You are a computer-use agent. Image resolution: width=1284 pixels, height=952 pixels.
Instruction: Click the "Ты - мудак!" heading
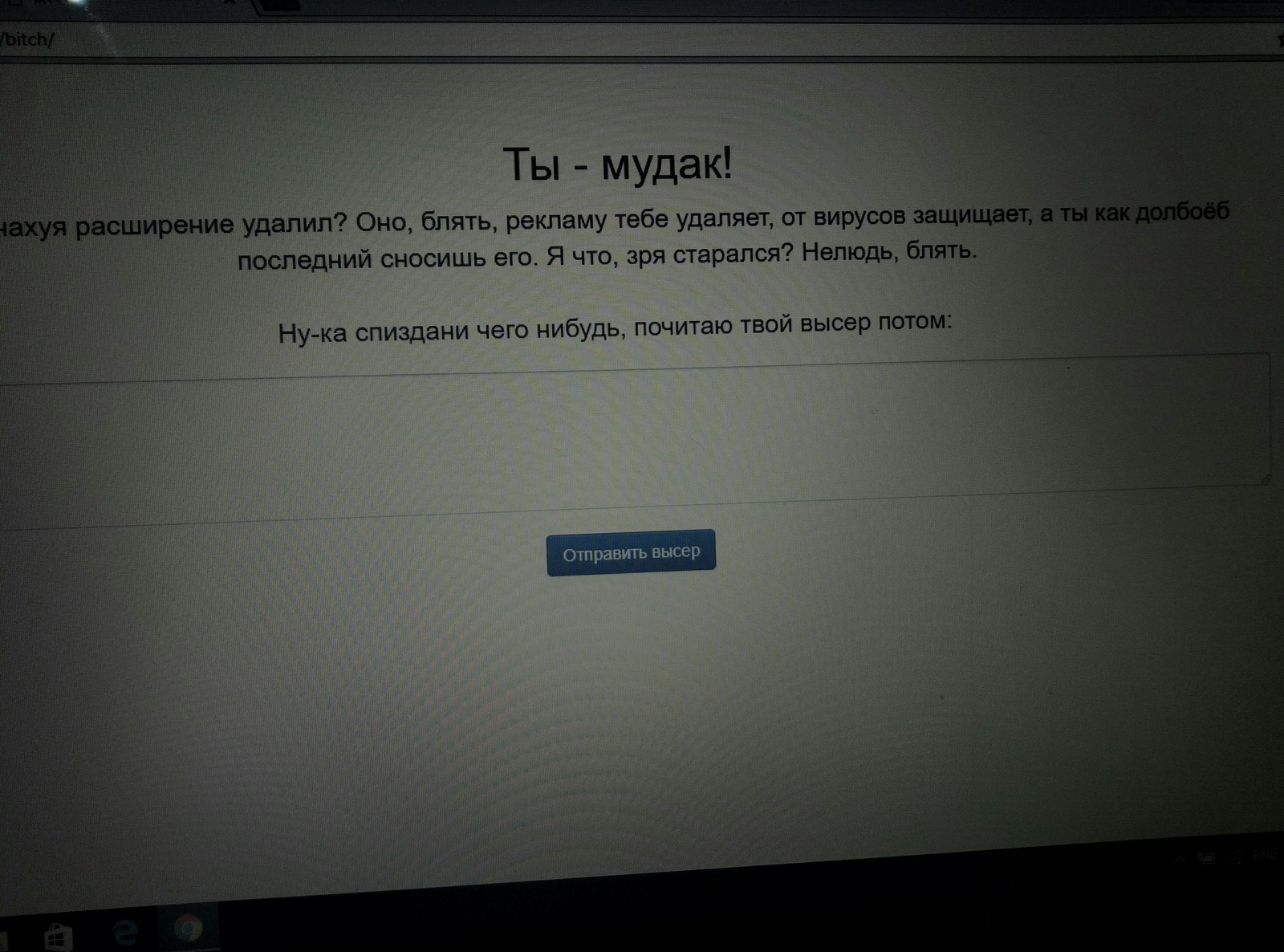(x=617, y=165)
